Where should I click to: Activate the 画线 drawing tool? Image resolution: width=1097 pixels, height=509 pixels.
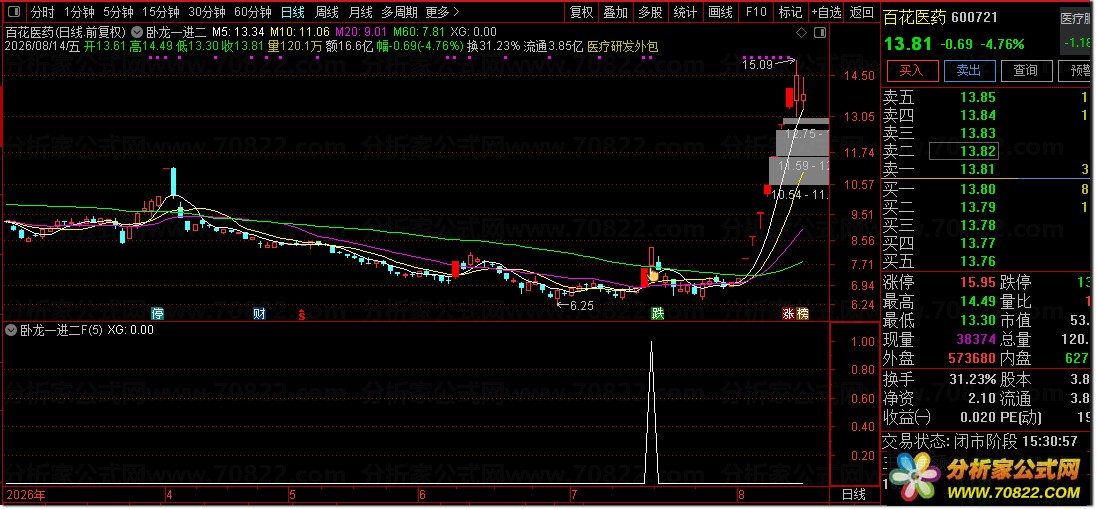click(x=720, y=12)
